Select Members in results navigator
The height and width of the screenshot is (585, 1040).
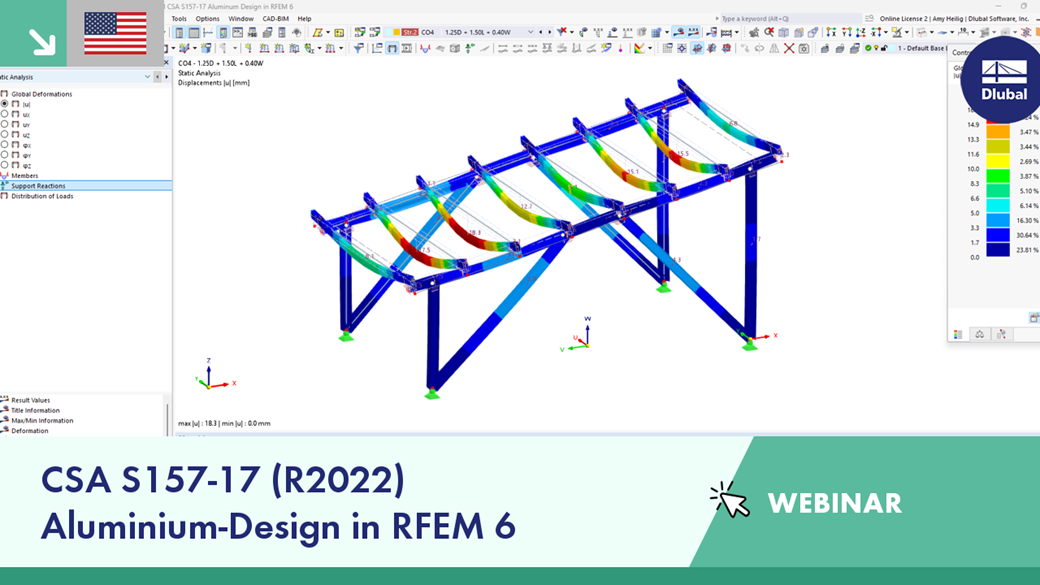click(25, 176)
